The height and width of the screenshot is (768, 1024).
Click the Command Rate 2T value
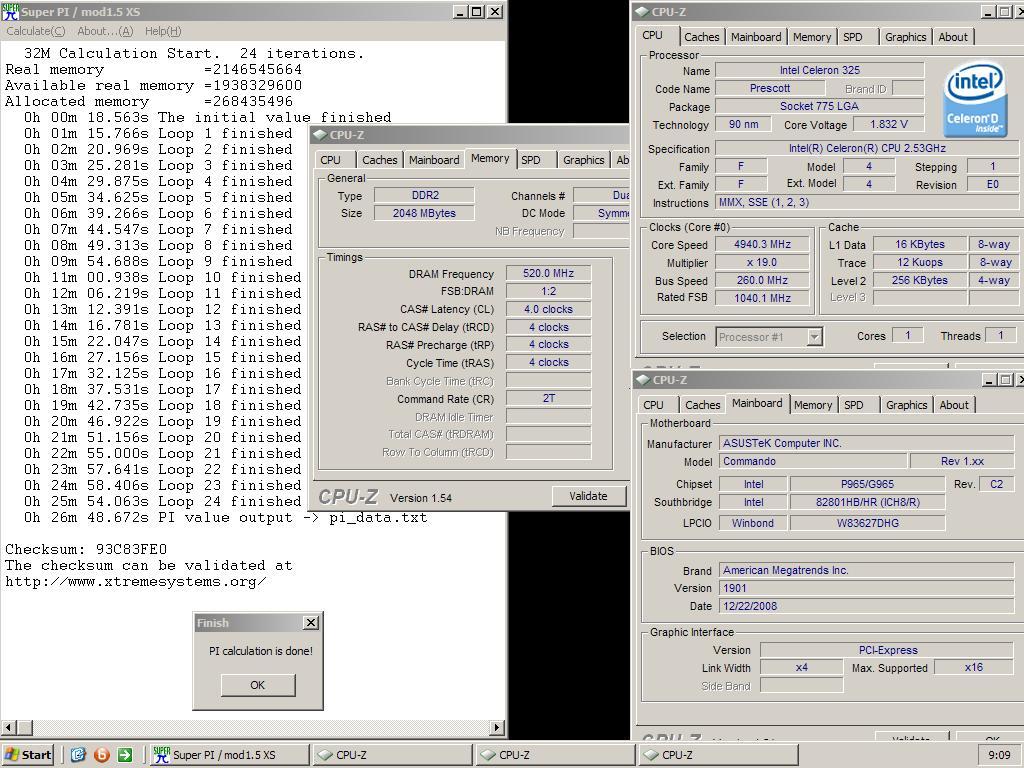pyautogui.click(x=549, y=398)
